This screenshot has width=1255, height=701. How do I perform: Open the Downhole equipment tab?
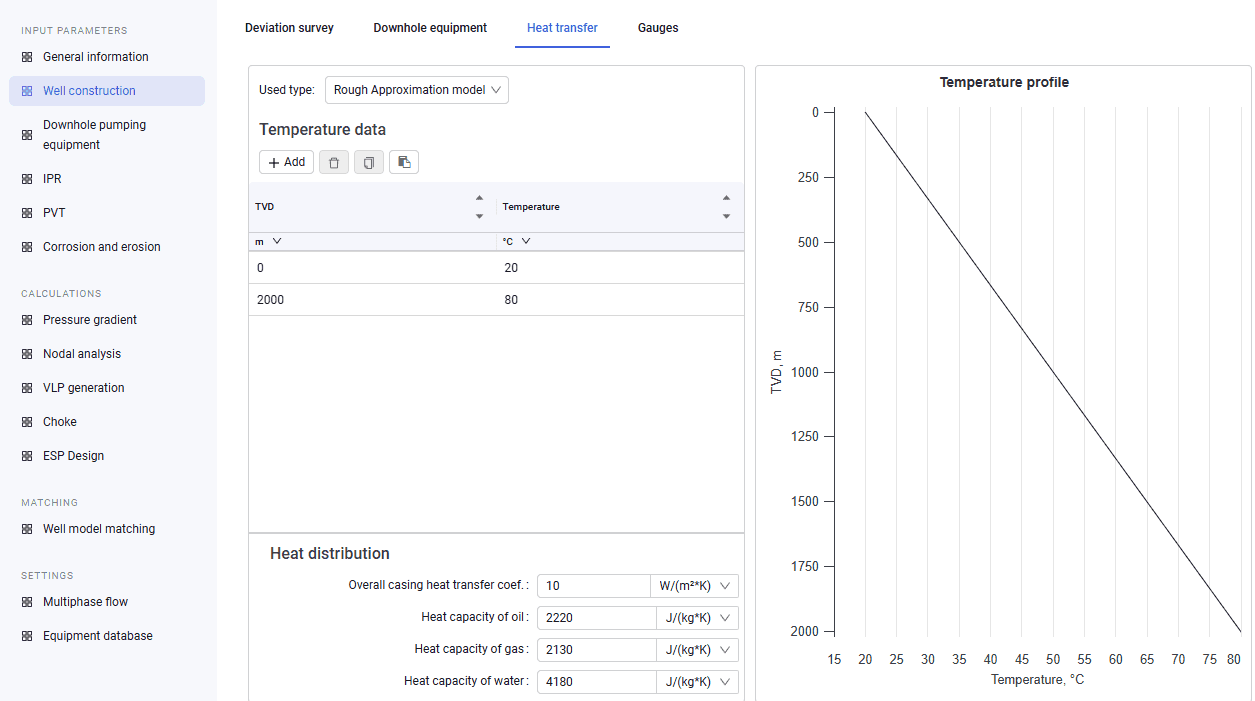(430, 28)
